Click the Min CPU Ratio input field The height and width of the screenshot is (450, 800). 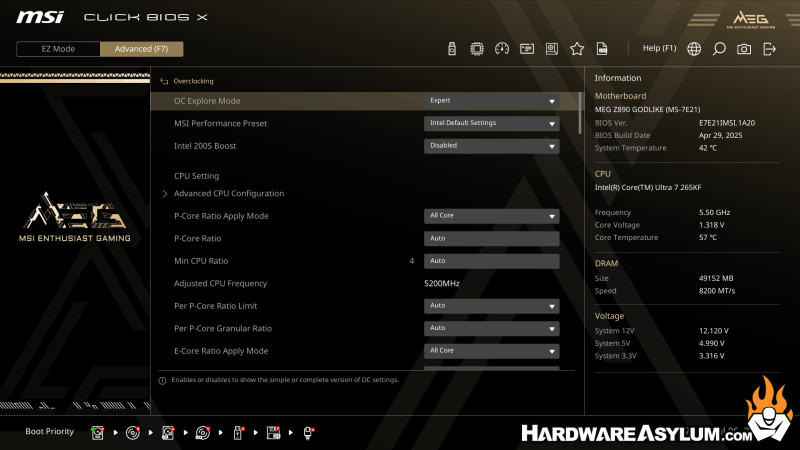(491, 261)
